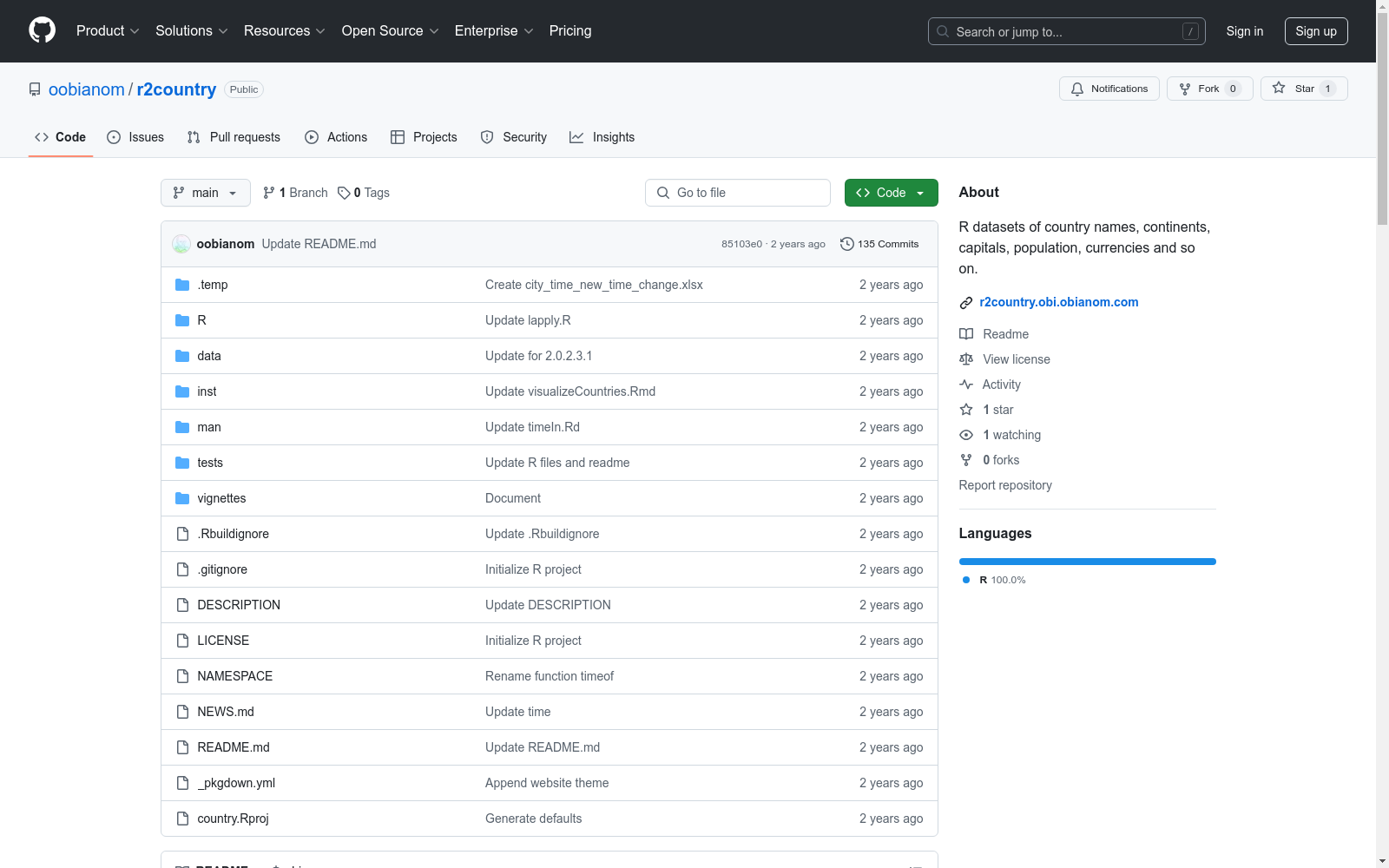View the 1 Branch link
Viewport: 1389px width, 868px height.
295,193
